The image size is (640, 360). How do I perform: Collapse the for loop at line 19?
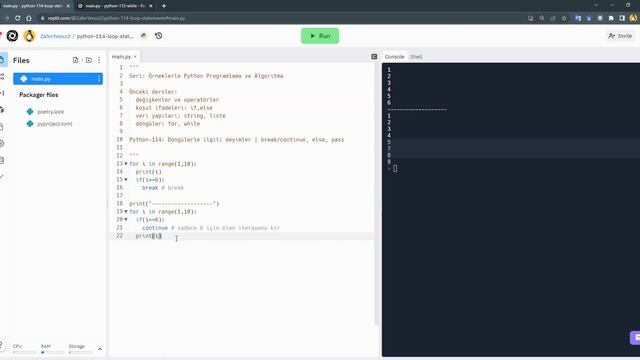point(126,211)
